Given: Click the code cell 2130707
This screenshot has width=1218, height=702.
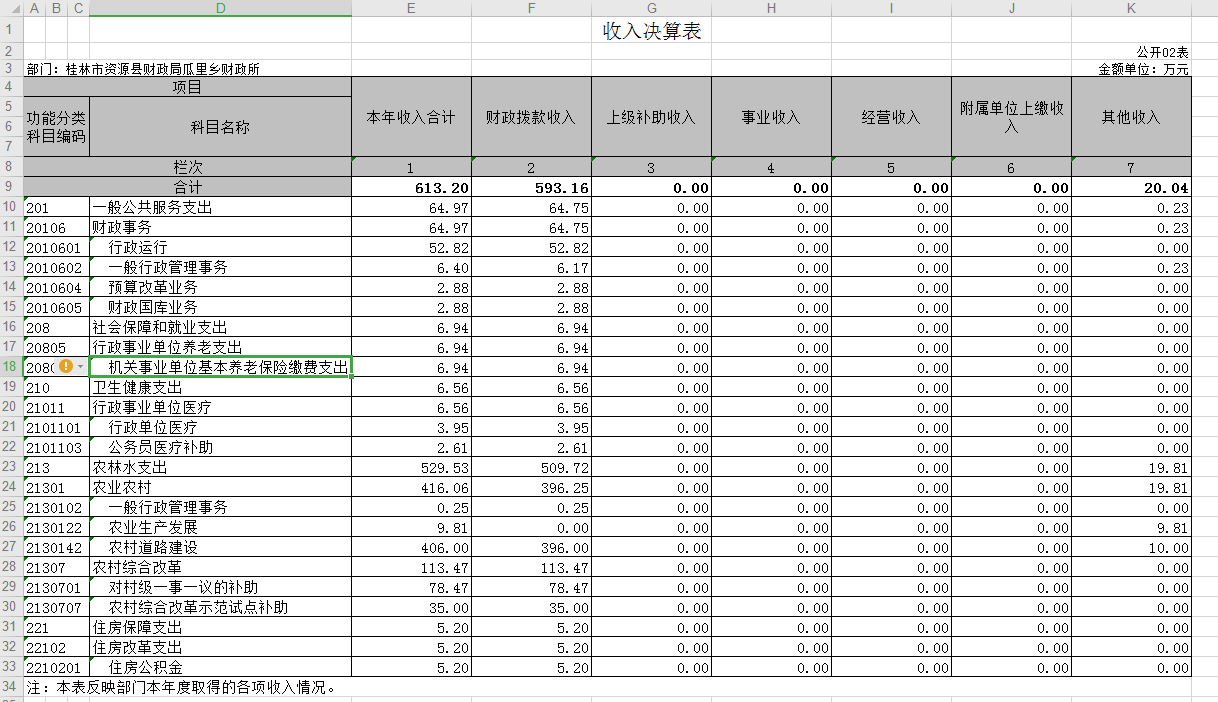Looking at the screenshot, I should (56, 608).
